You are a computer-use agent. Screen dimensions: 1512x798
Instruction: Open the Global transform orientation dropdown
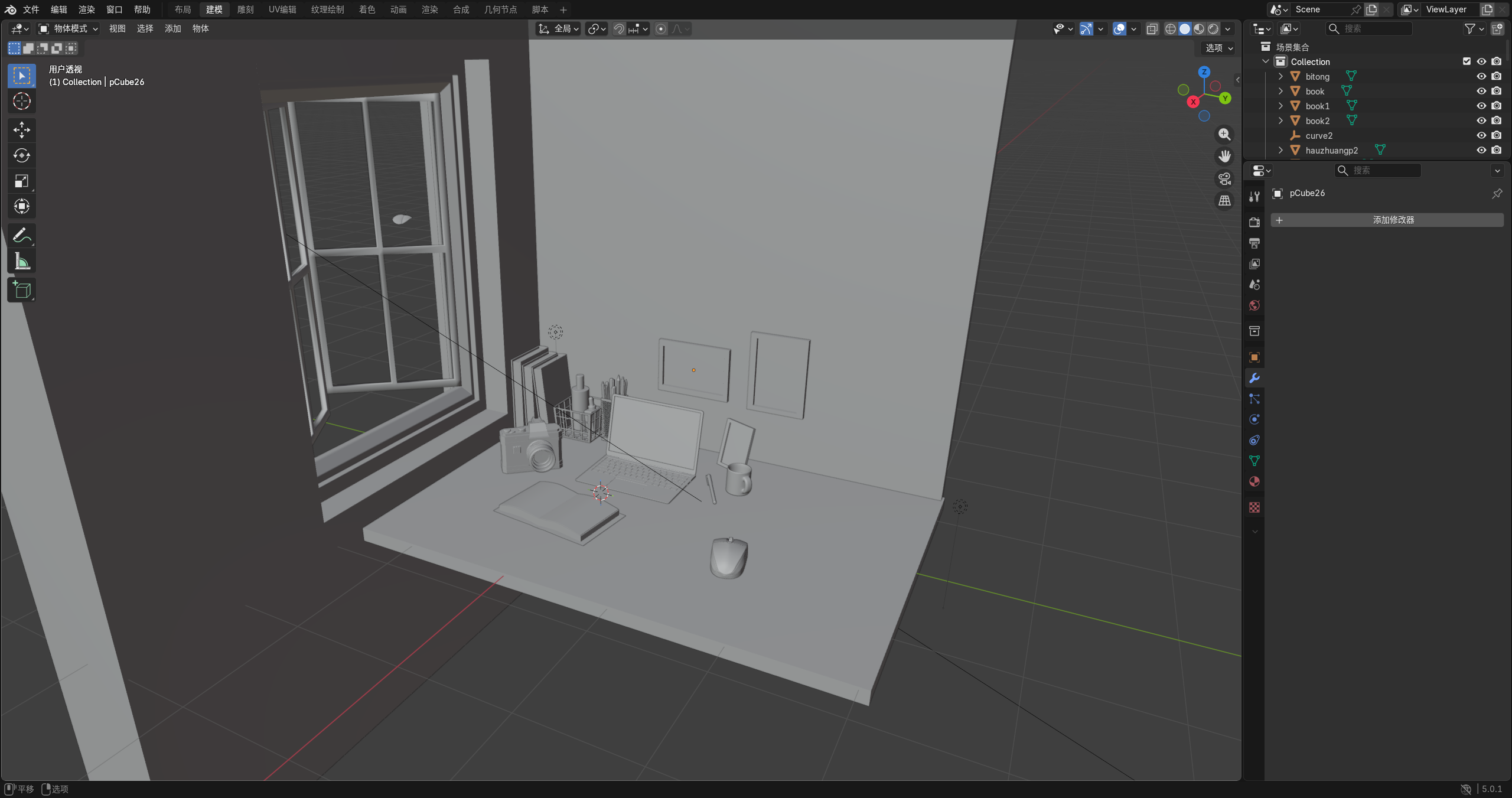point(559,28)
